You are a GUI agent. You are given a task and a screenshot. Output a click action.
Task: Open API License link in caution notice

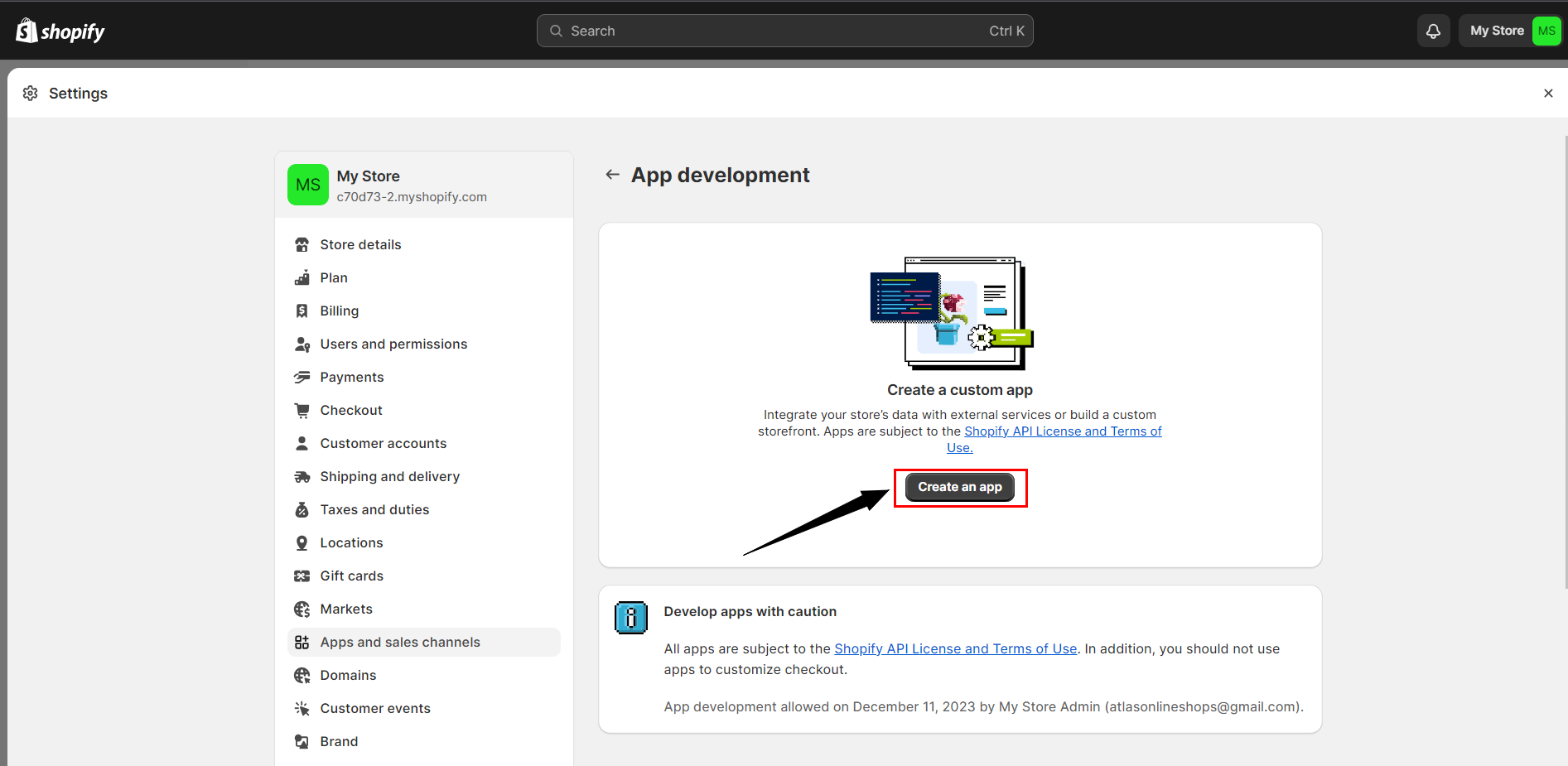[x=955, y=649]
